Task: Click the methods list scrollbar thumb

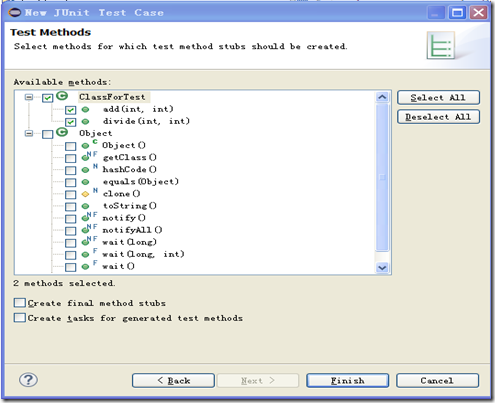Action: click(382, 177)
